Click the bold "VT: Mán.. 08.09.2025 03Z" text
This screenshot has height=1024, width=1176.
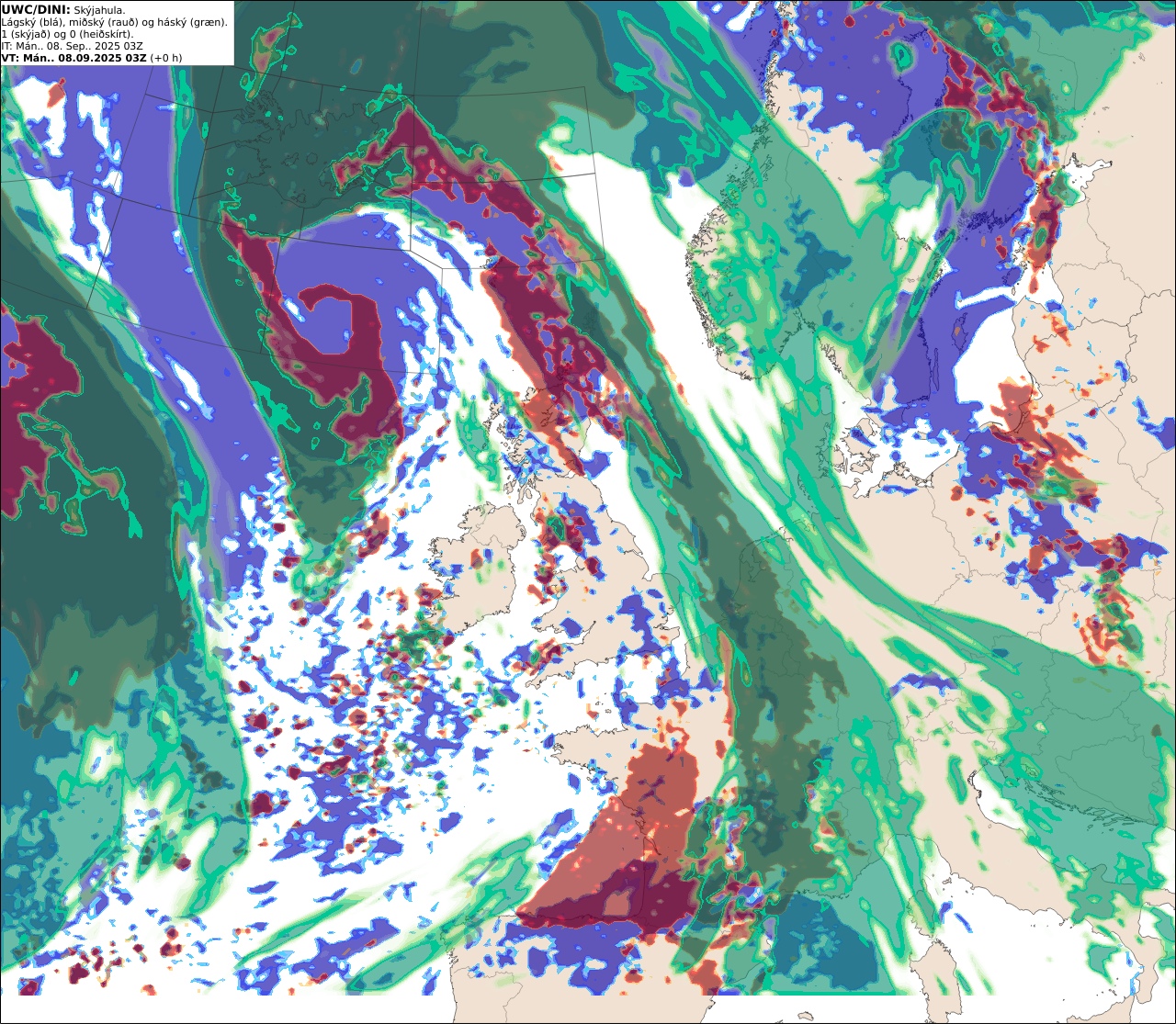[x=73, y=58]
